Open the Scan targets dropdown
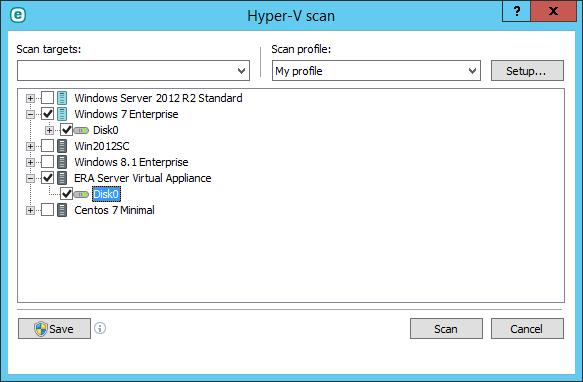583x382 pixels. 133,70
